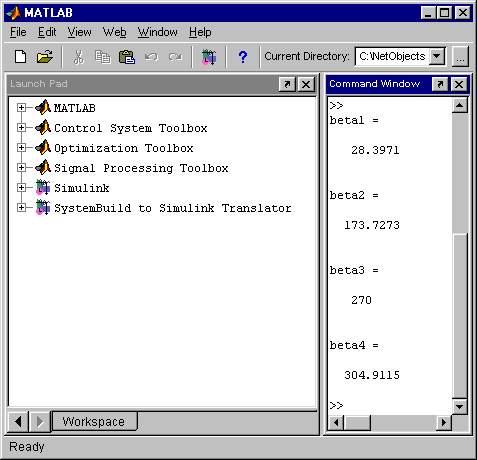Screen dimensions: 477x460
Task: Select Signal Processing Toolbox label
Action: (141, 168)
